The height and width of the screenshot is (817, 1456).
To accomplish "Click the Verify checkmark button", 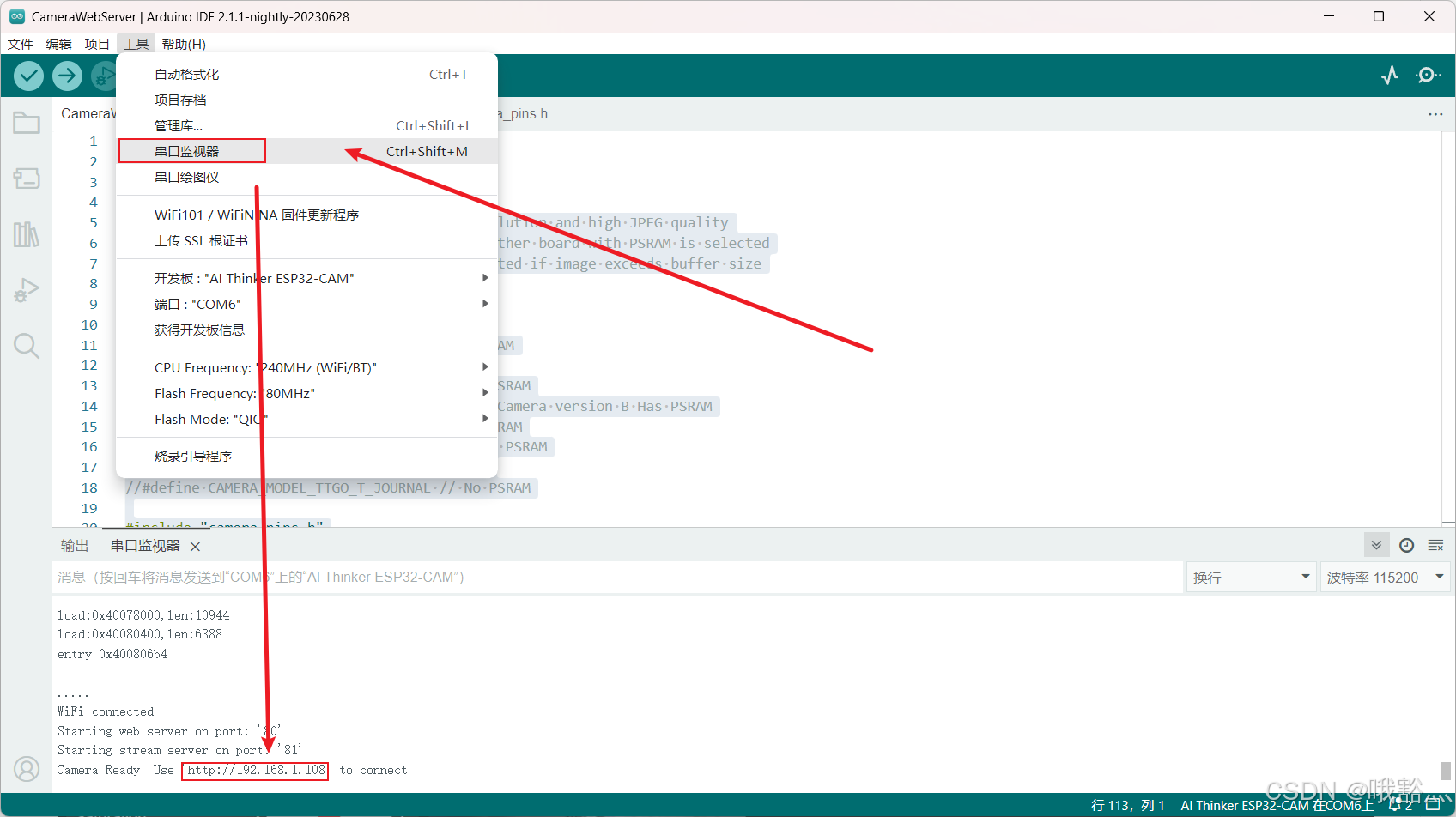I will (x=28, y=76).
